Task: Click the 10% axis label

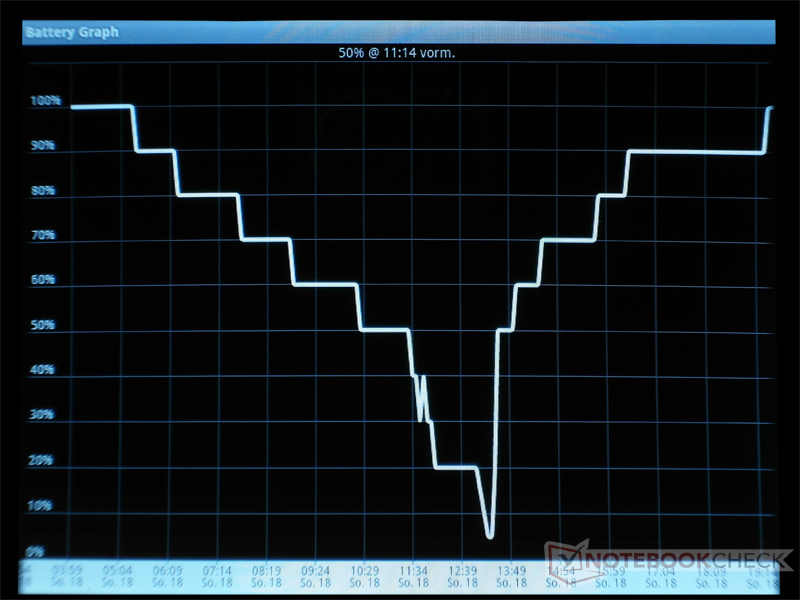Action: (40, 506)
